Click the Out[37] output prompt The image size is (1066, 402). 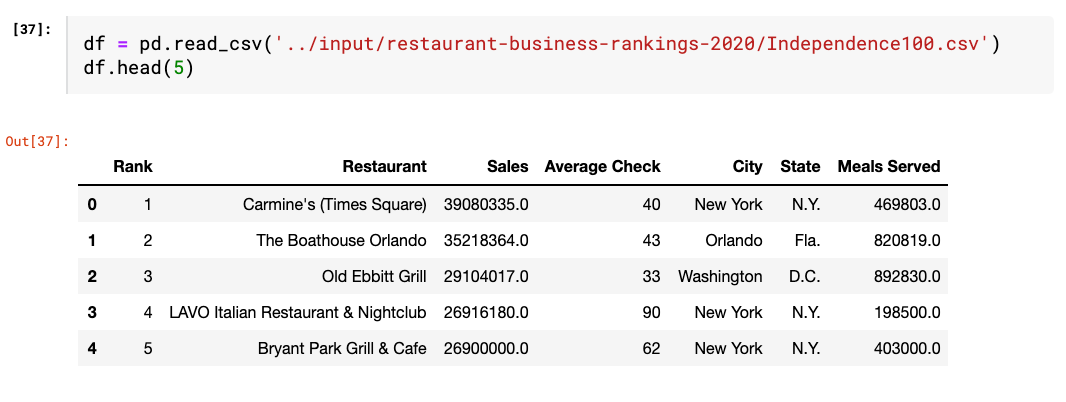coord(37,141)
